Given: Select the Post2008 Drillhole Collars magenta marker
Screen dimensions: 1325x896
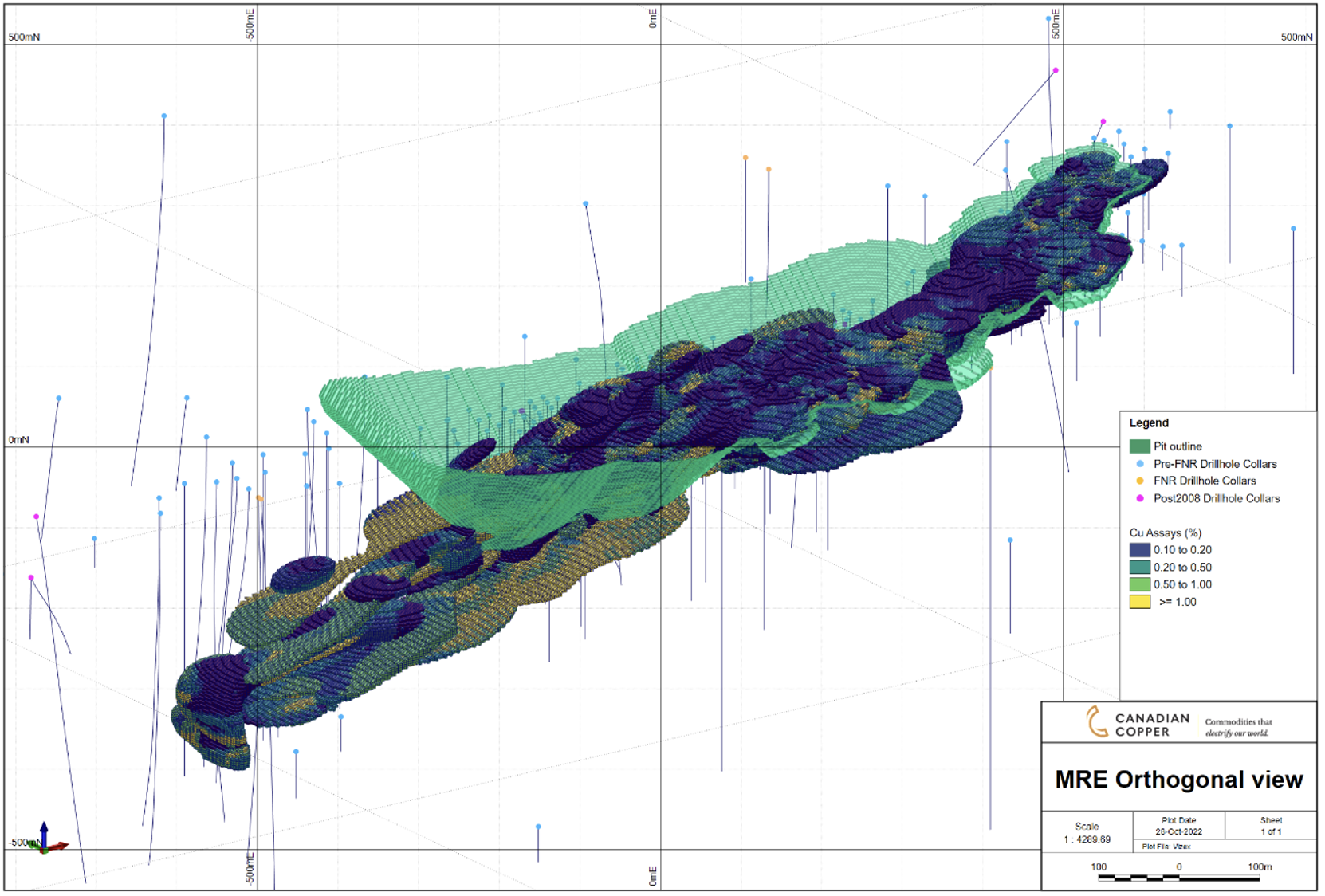Looking at the screenshot, I should 1140,499.
